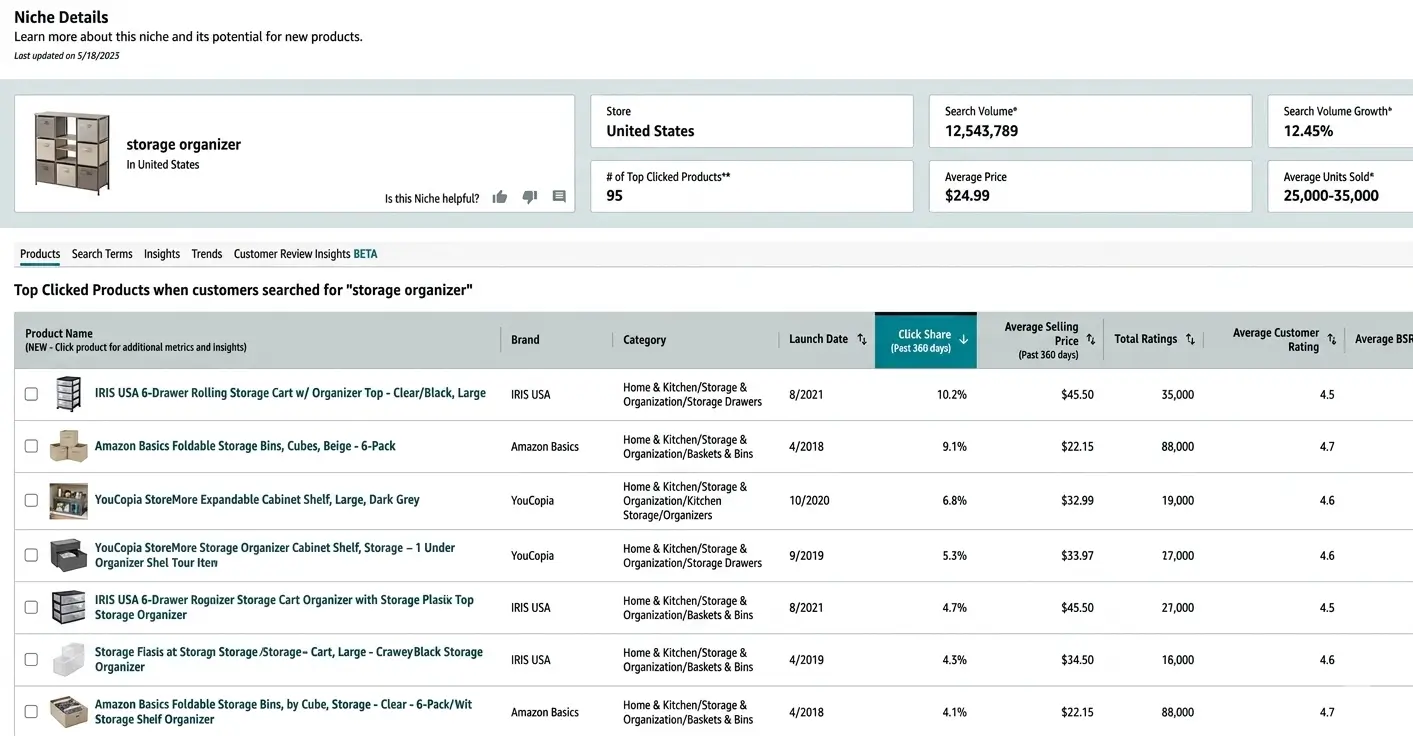Open IRIS USA 6-Drawer Rognizer Storage Cart link
The width and height of the screenshot is (1413, 736).
[x=284, y=607]
